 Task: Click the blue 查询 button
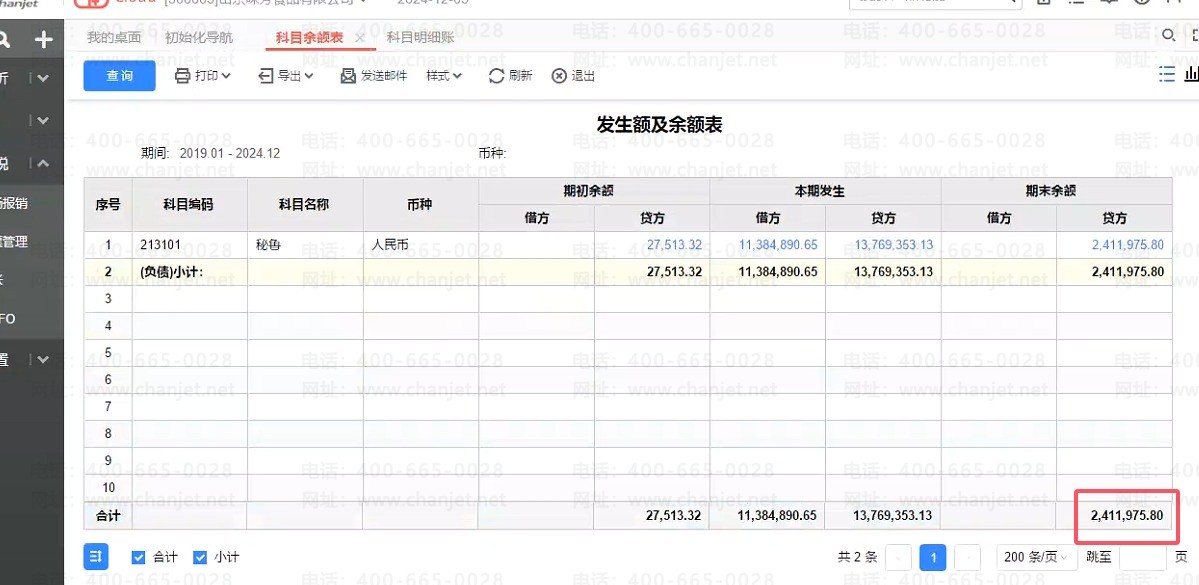119,76
